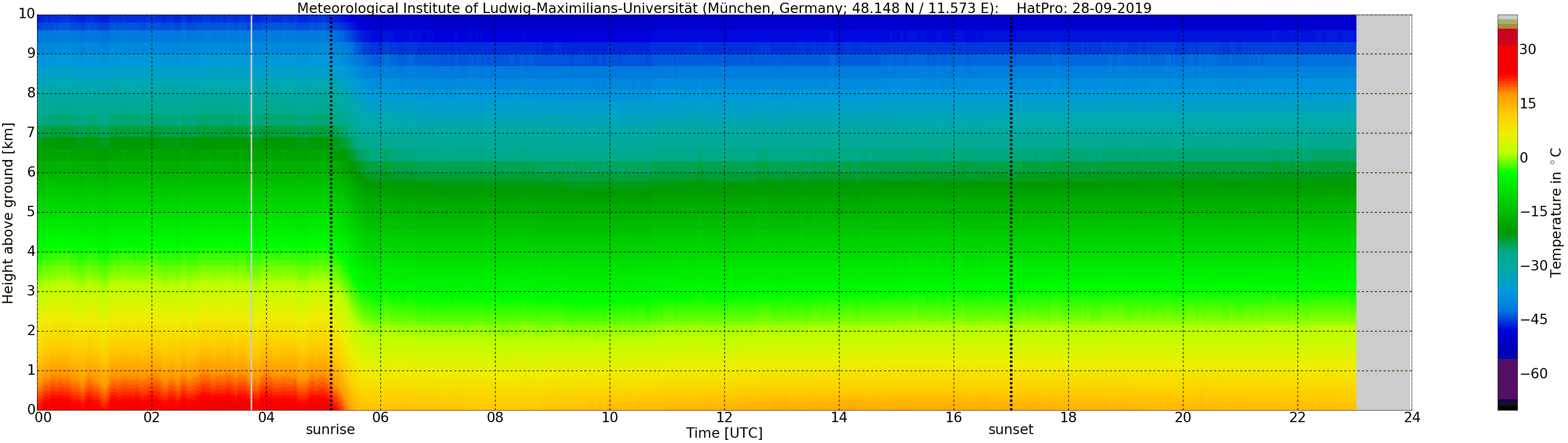Image resolution: width=1568 pixels, height=443 pixels.
Task: Click the 24 tick at the time axis end
Action: pyautogui.click(x=1412, y=417)
